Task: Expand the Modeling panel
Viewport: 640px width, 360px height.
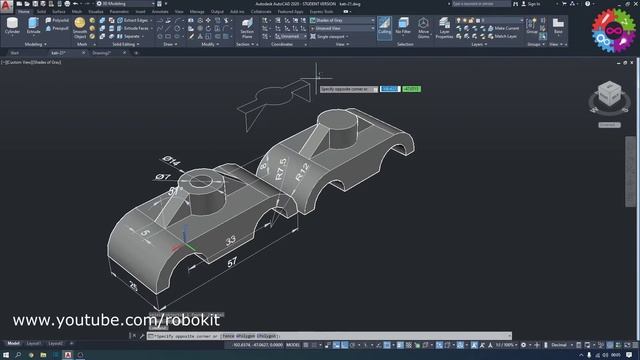Action: pos(35,44)
